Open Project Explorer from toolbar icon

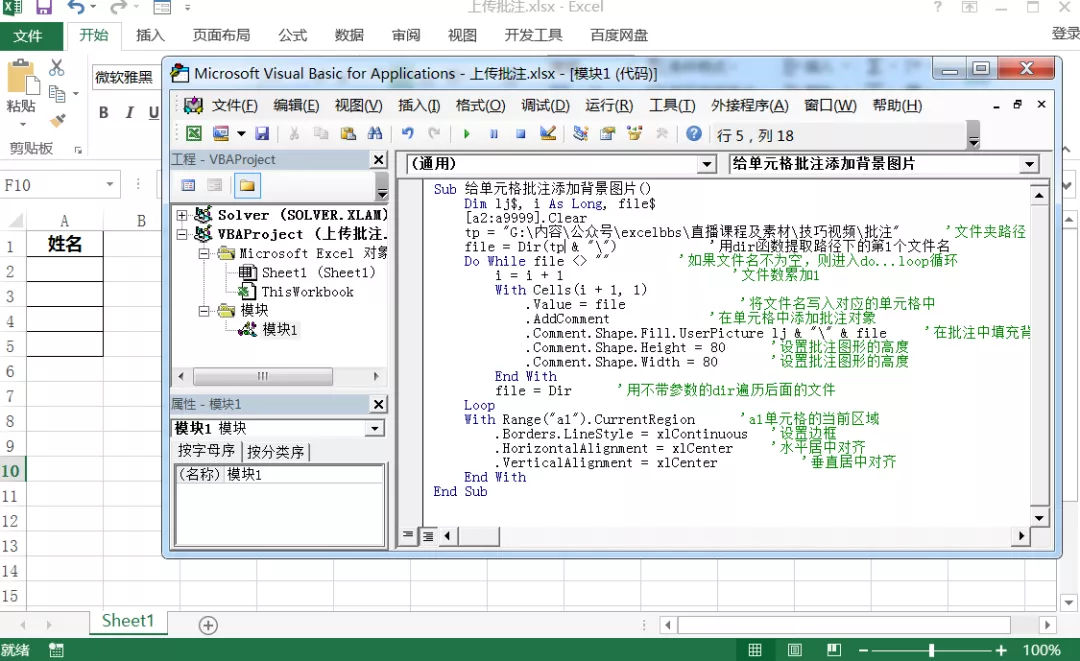tap(581, 134)
